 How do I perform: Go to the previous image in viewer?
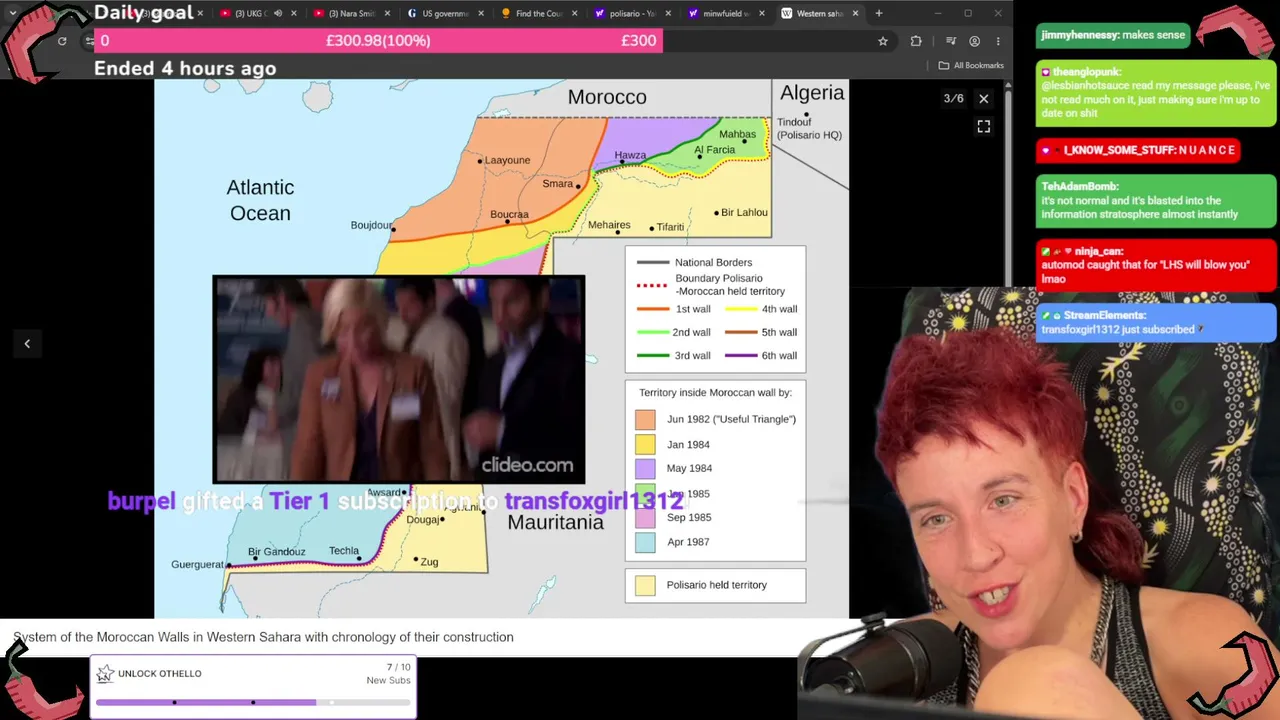click(27, 344)
